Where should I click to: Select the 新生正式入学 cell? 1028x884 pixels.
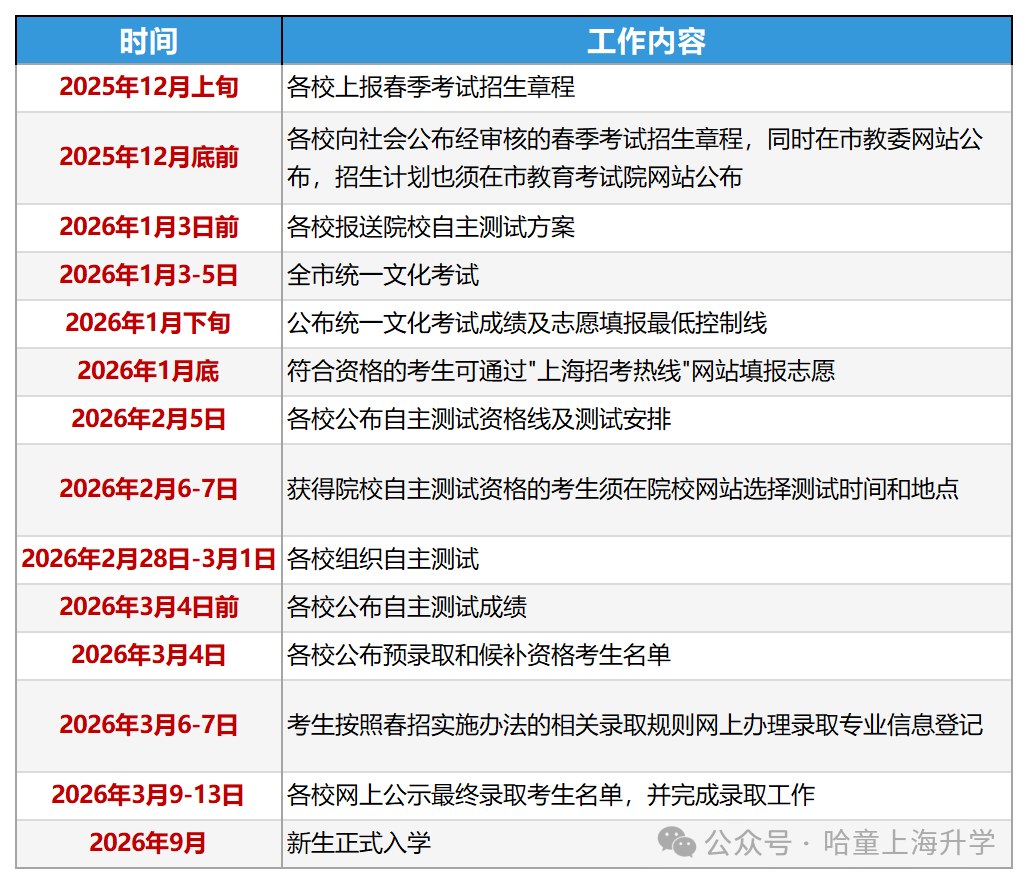click(359, 843)
